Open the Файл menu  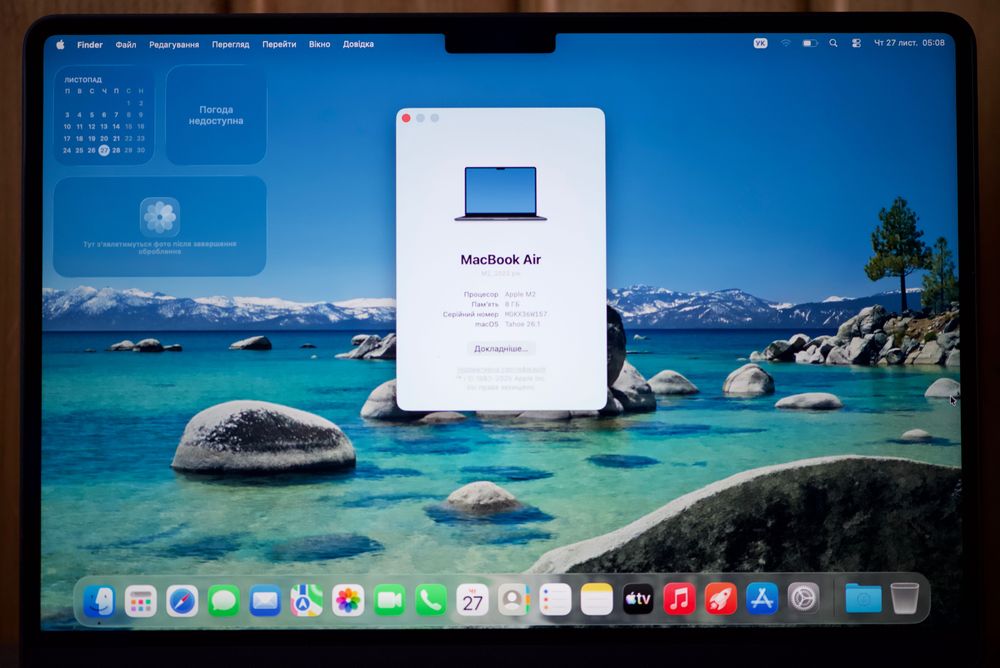126,45
